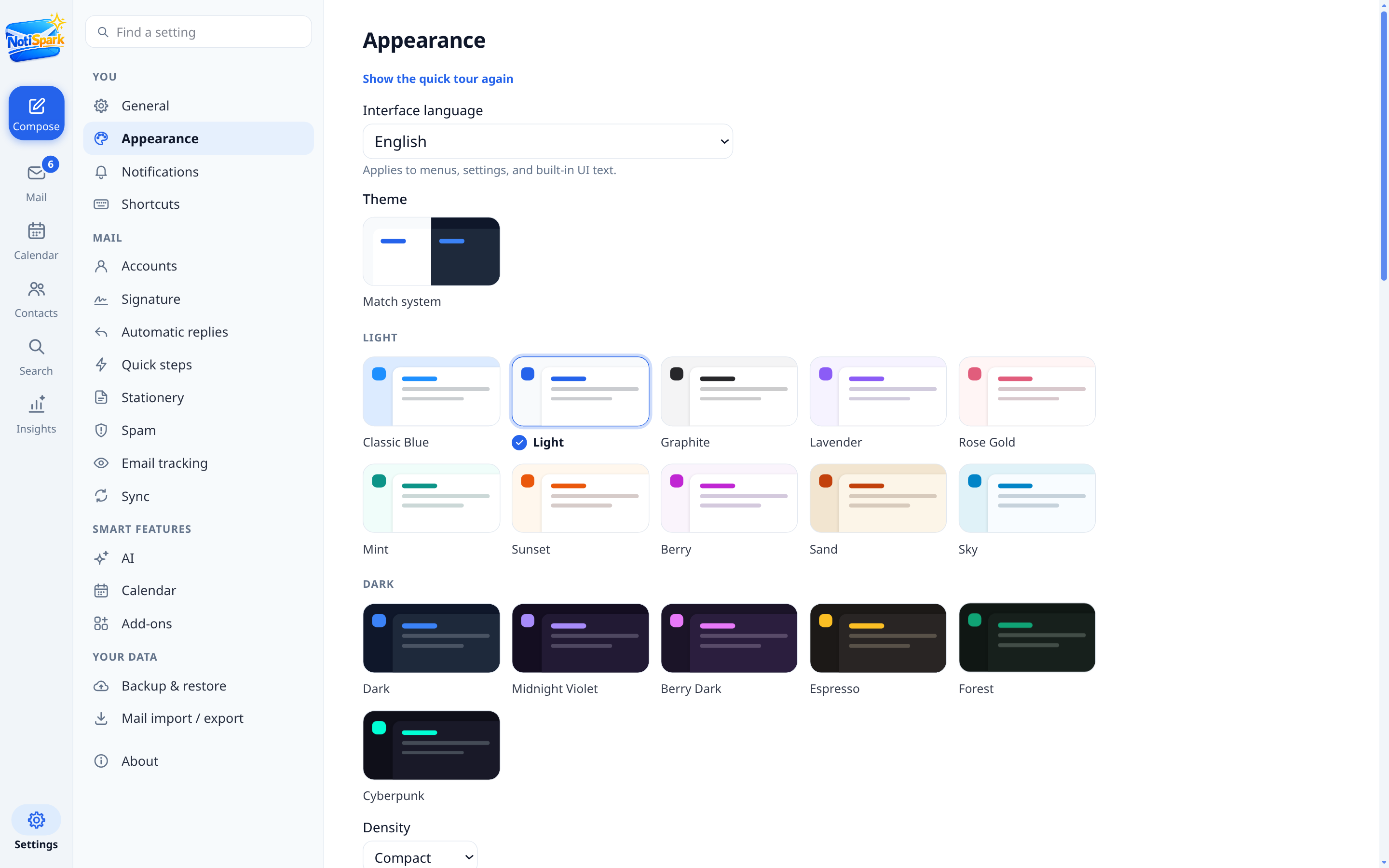
Task: Click the sparkle icon next to AI
Action: (101, 558)
